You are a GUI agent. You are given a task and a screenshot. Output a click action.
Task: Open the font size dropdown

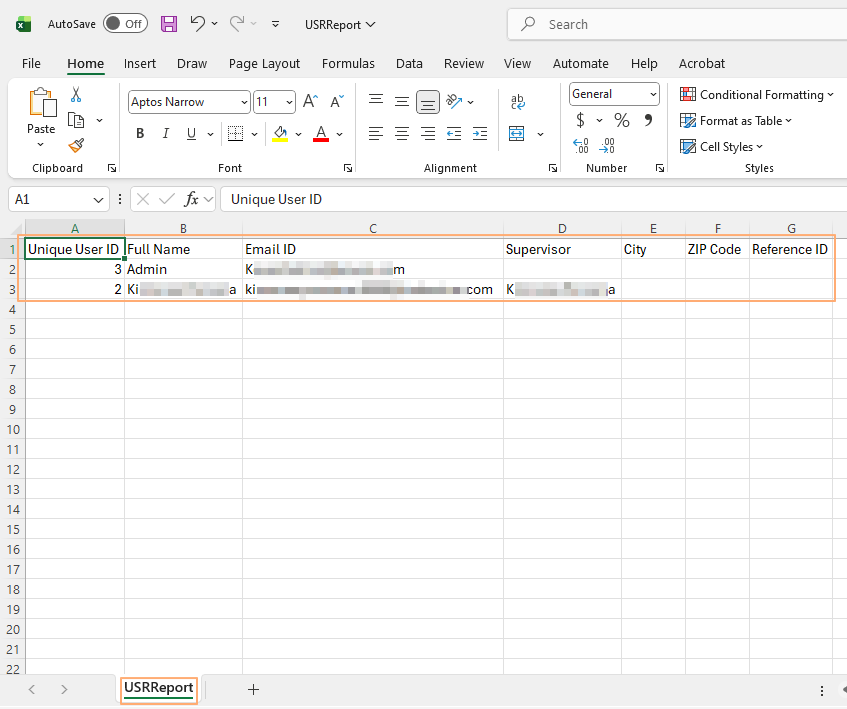pyautogui.click(x=289, y=101)
